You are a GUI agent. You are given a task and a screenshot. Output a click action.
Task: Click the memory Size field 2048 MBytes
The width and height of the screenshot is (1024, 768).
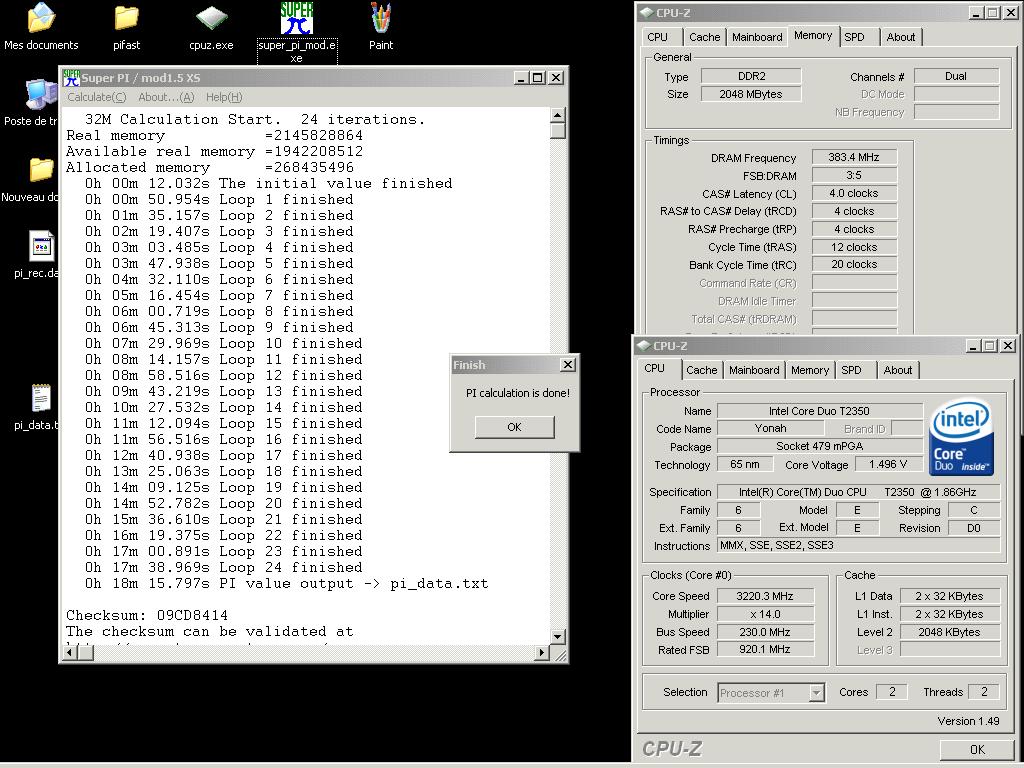click(751, 94)
